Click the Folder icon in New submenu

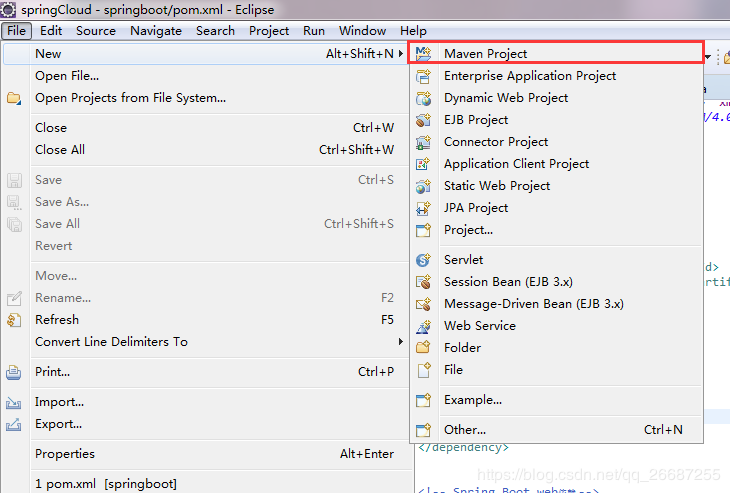click(423, 348)
